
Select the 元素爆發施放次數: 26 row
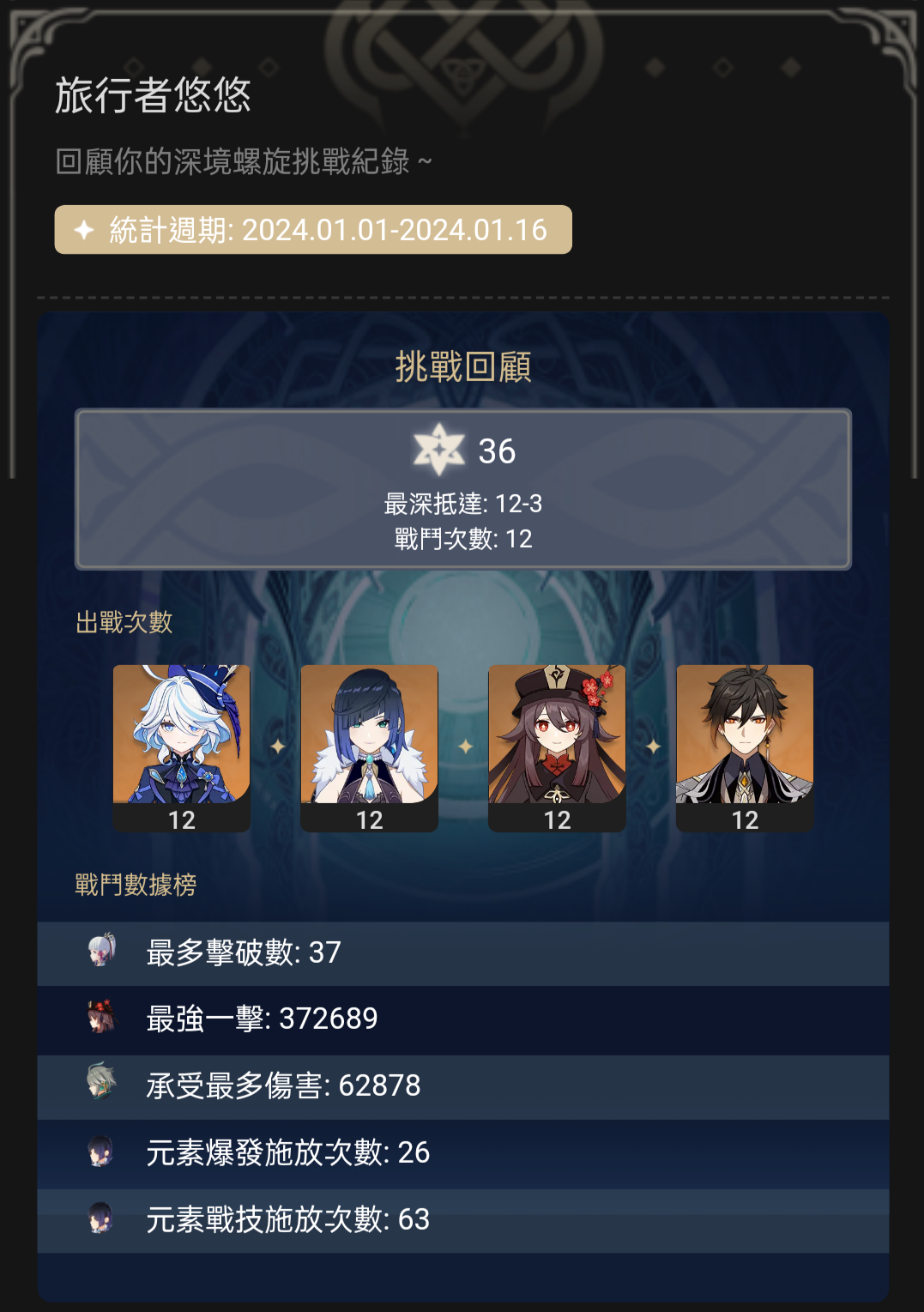[463, 1153]
